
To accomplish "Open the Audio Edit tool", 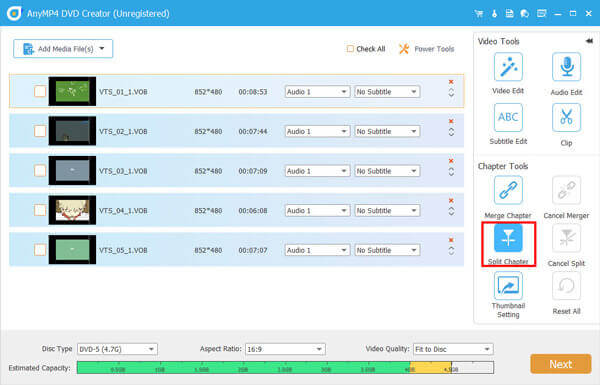I will pyautogui.click(x=566, y=67).
